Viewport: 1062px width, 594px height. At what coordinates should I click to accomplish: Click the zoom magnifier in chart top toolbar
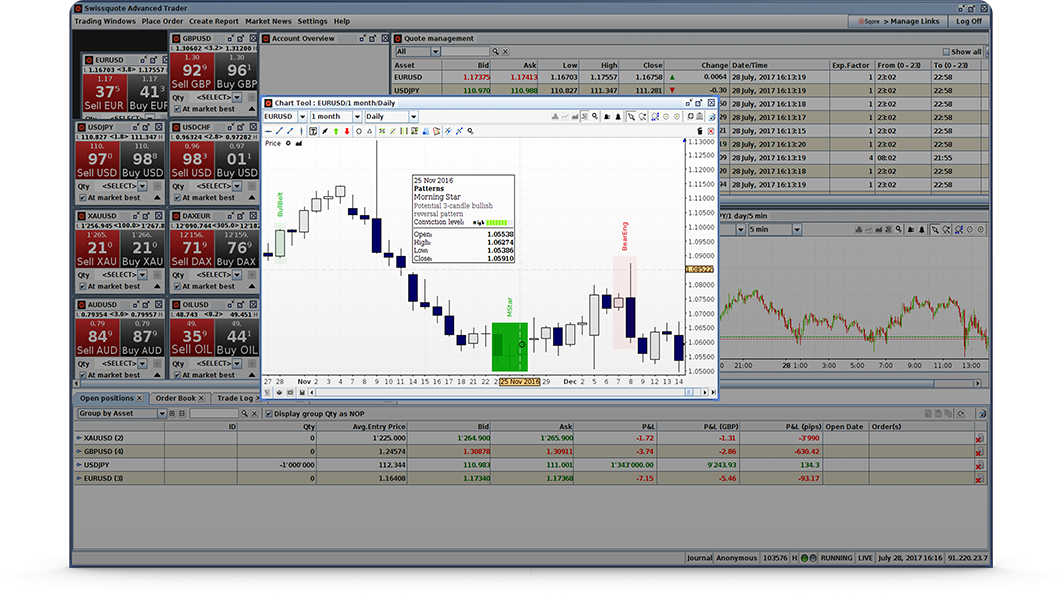click(595, 116)
